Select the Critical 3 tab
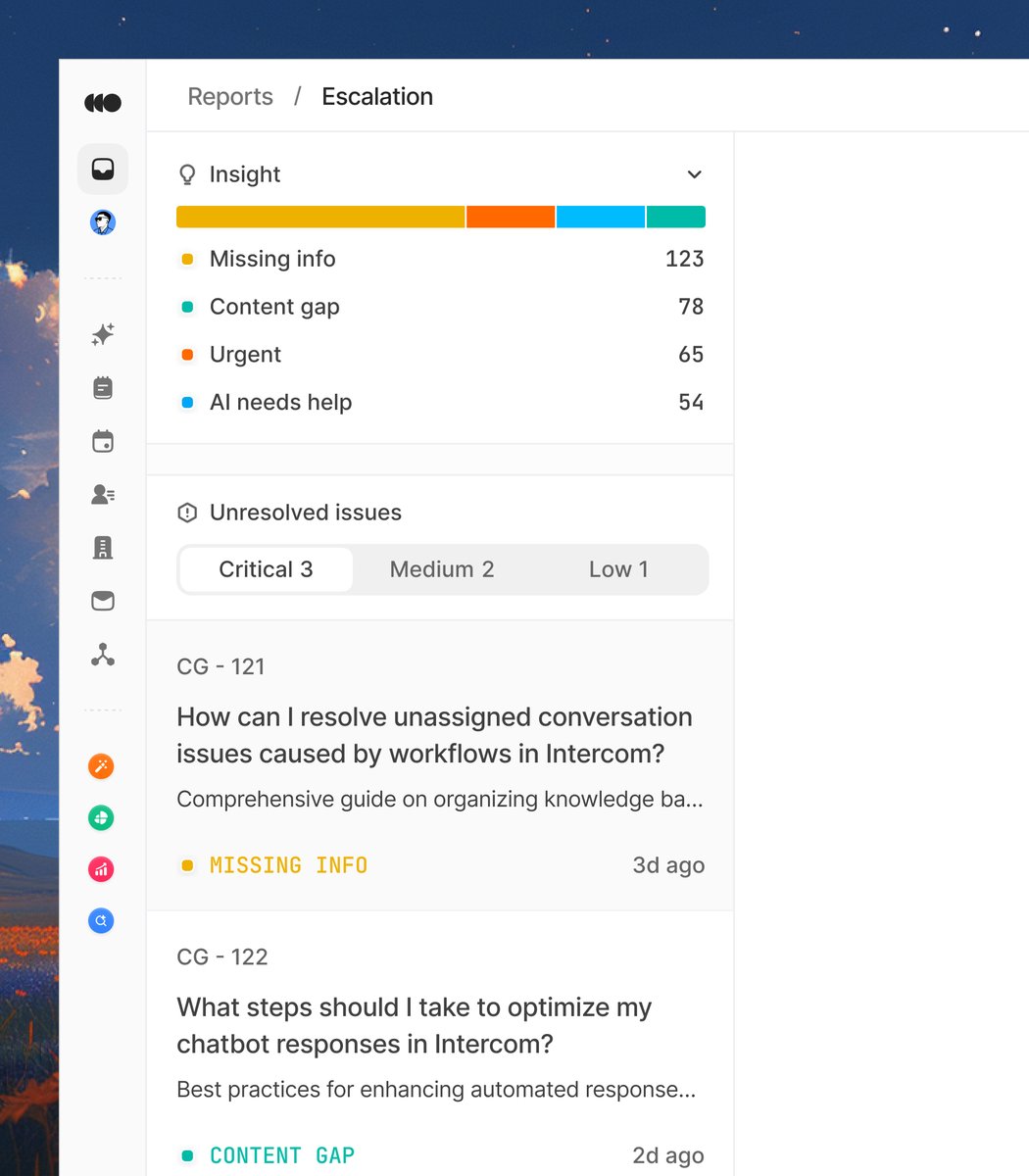1029x1176 pixels. coord(266,569)
